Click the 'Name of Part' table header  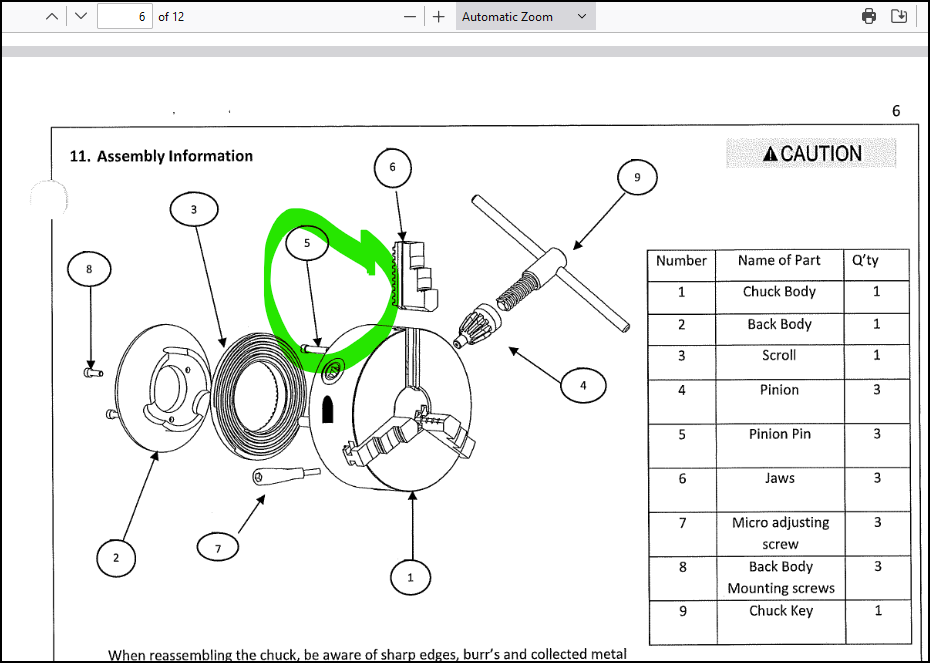coord(779,260)
